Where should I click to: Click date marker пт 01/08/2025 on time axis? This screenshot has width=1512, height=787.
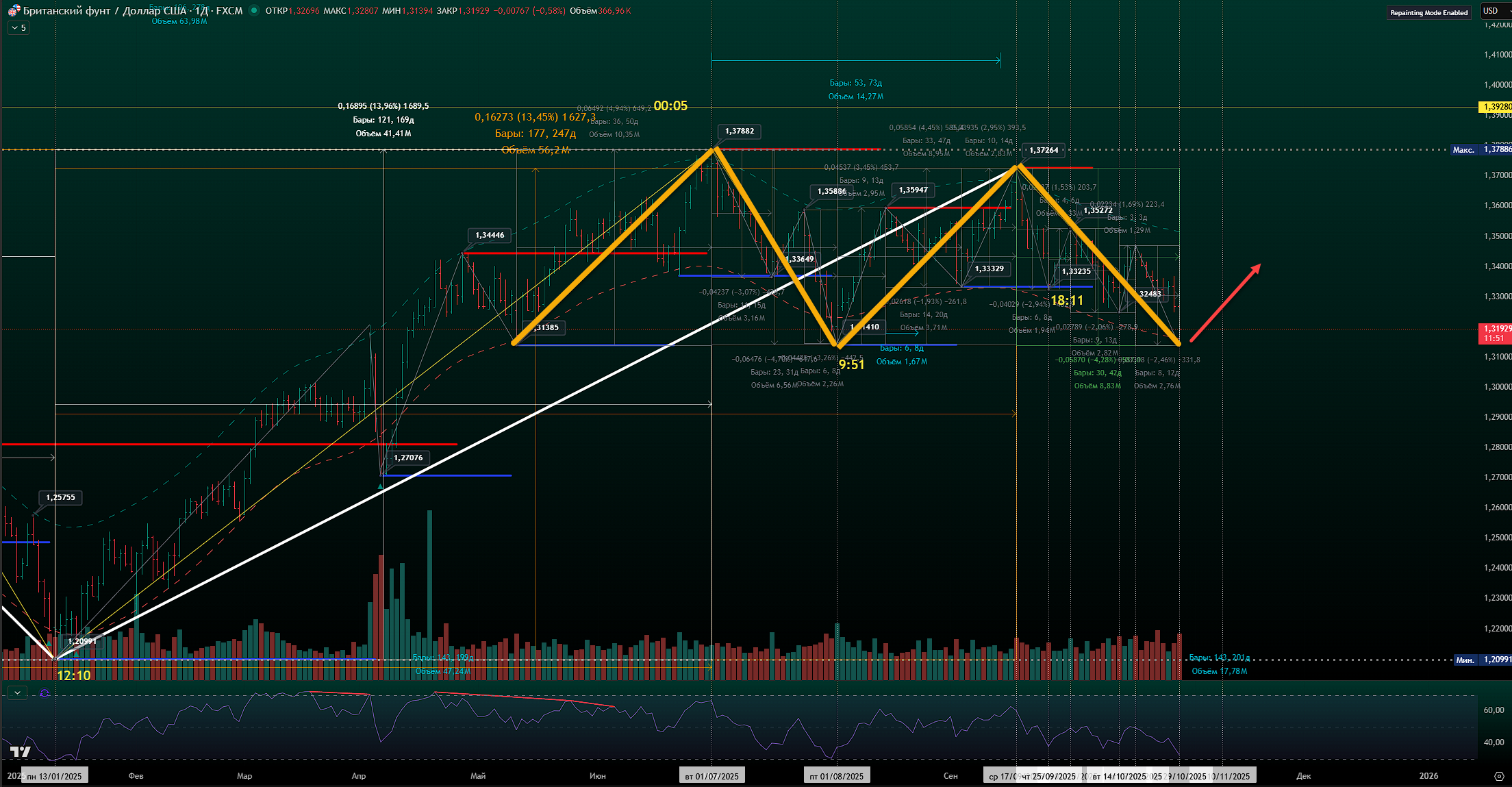[x=836, y=776]
